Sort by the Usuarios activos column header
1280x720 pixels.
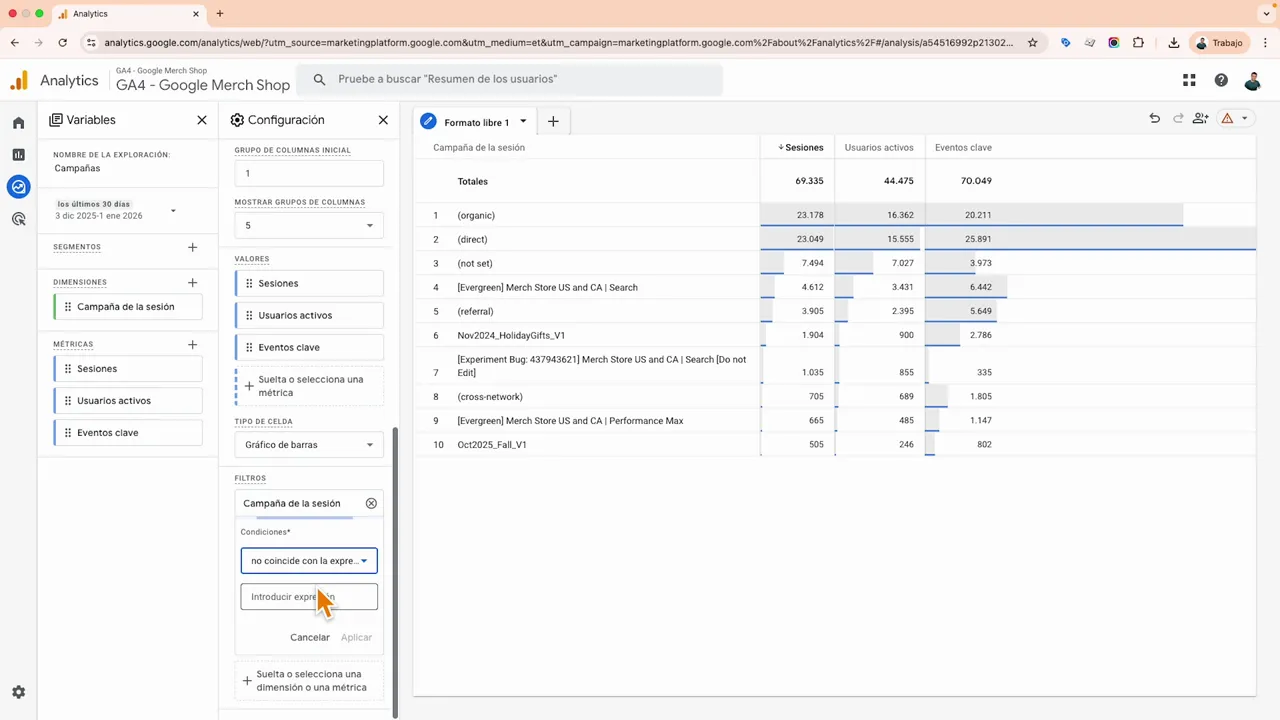click(x=879, y=148)
